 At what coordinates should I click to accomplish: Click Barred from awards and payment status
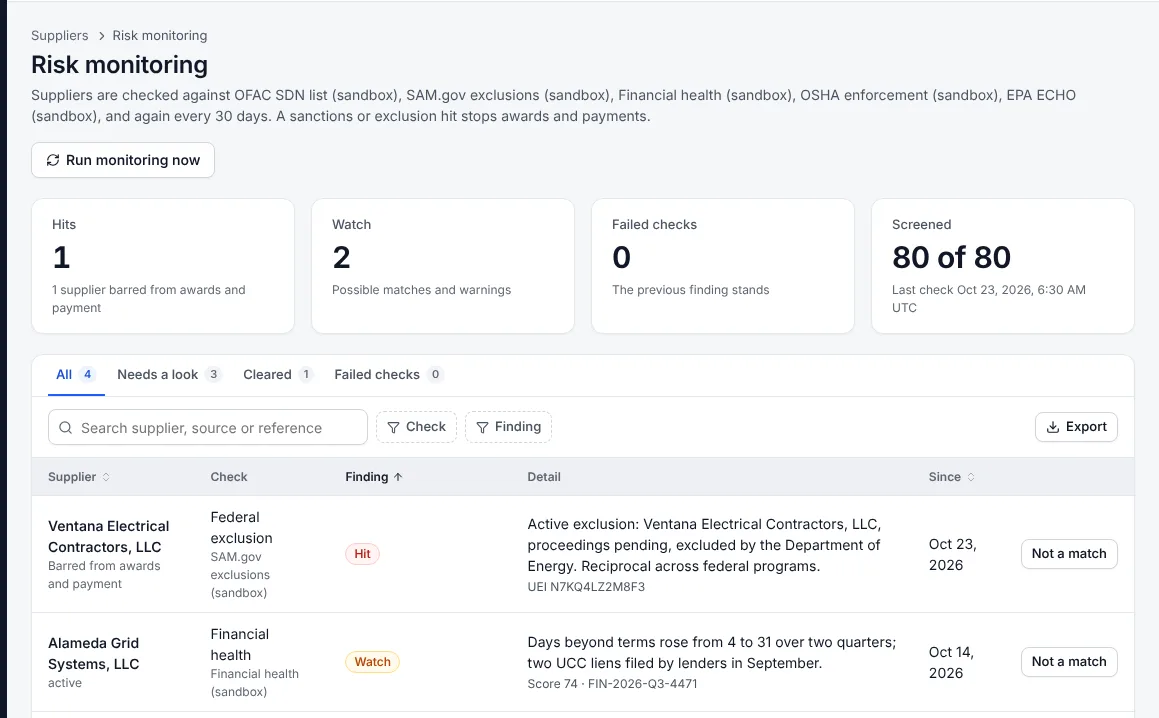click(104, 575)
